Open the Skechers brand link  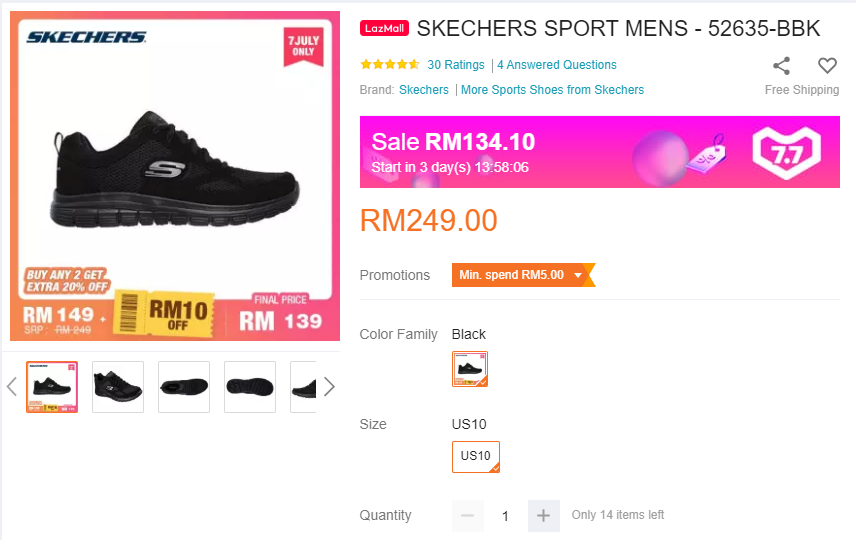424,90
